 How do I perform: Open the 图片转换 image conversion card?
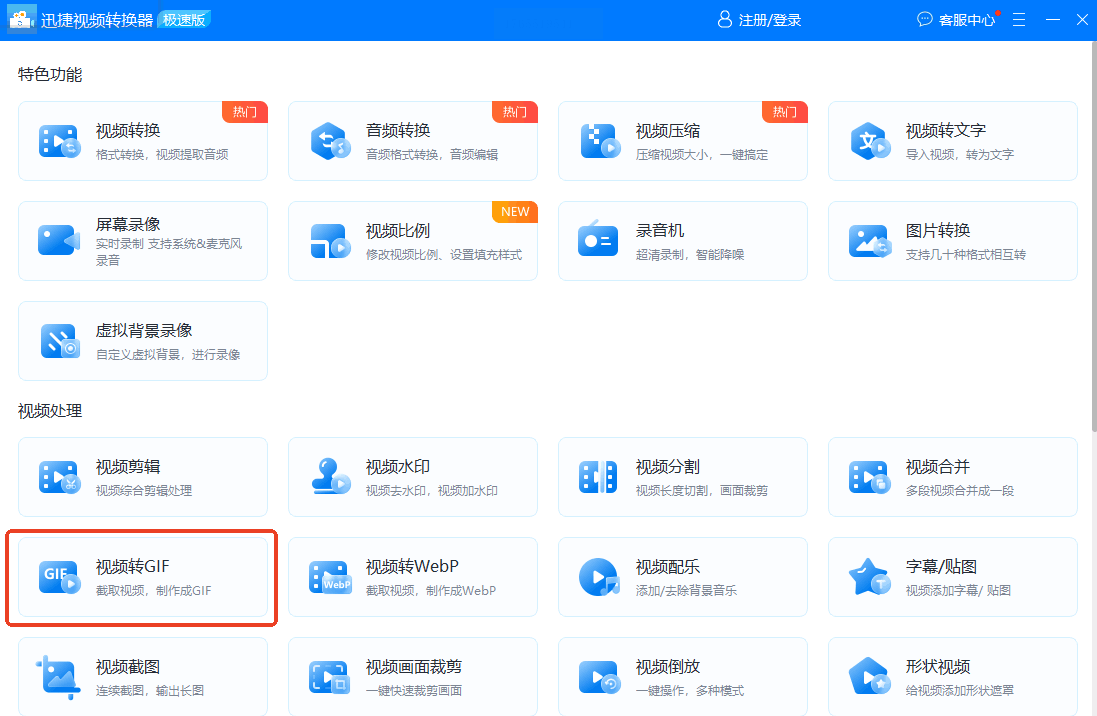pos(952,241)
